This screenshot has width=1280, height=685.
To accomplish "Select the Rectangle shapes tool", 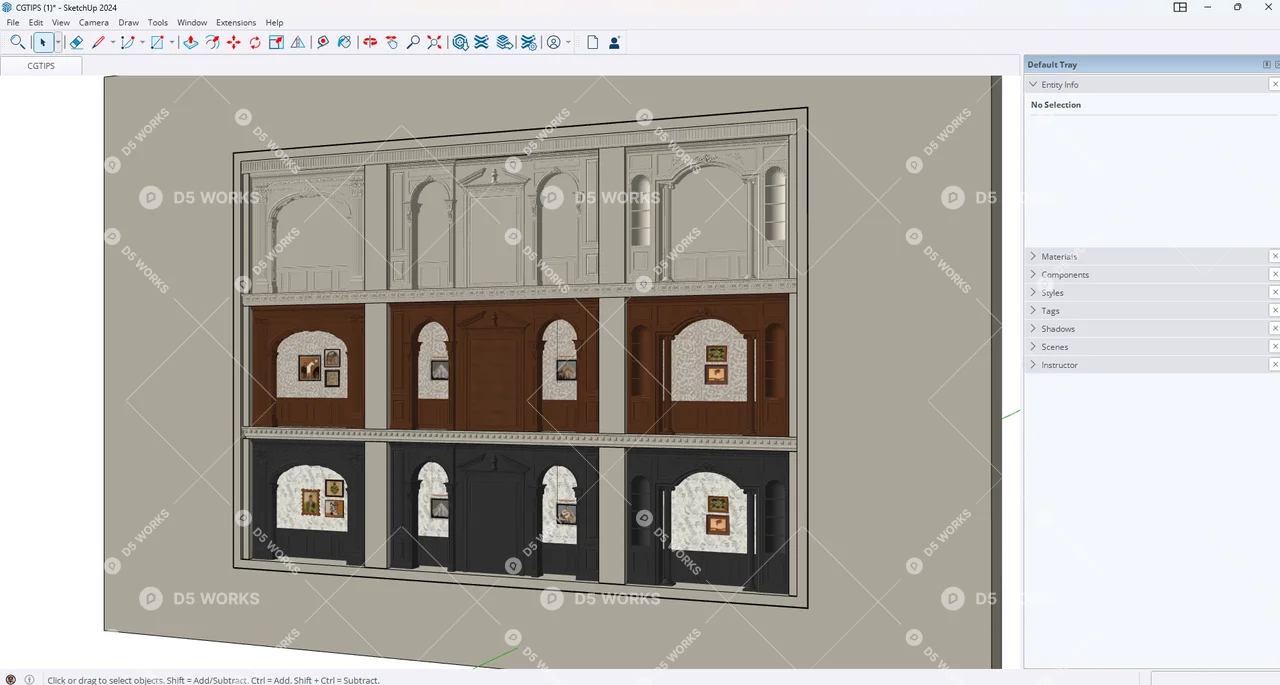I will 155,42.
